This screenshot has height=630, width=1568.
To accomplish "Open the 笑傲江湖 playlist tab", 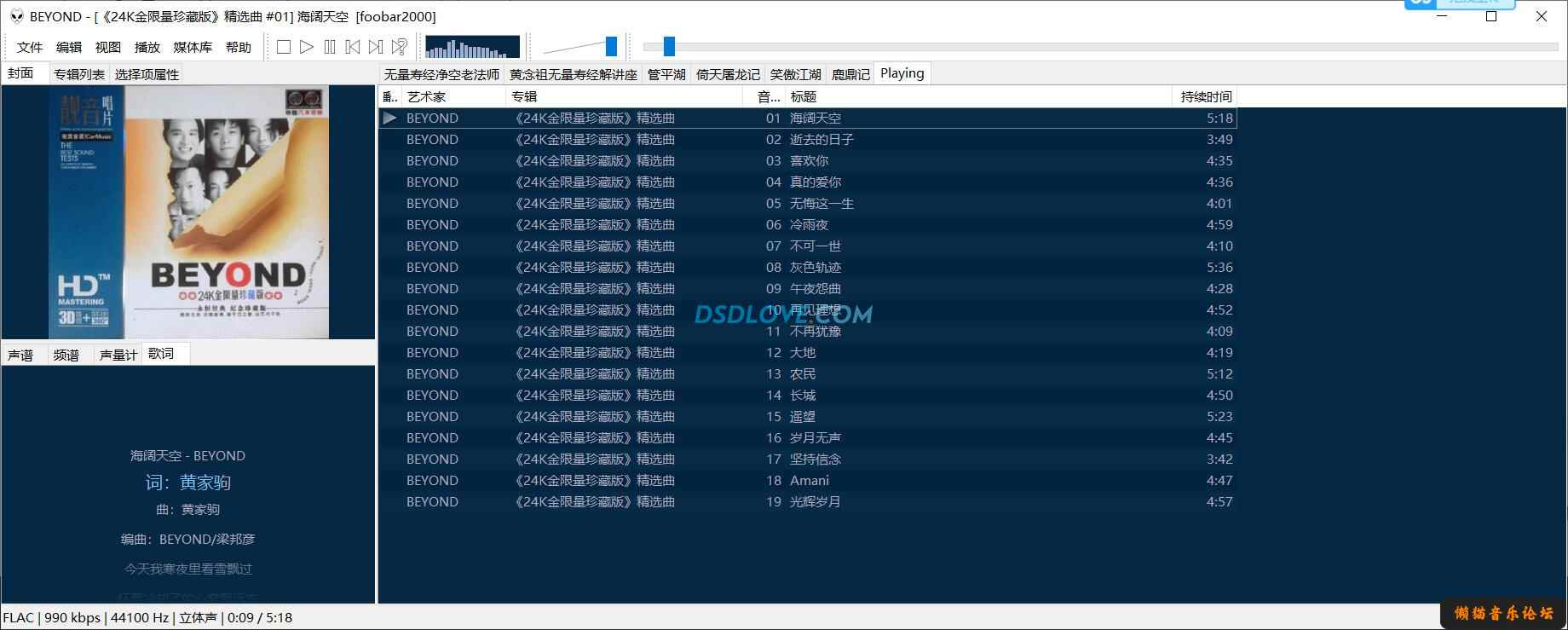I will coord(796,74).
